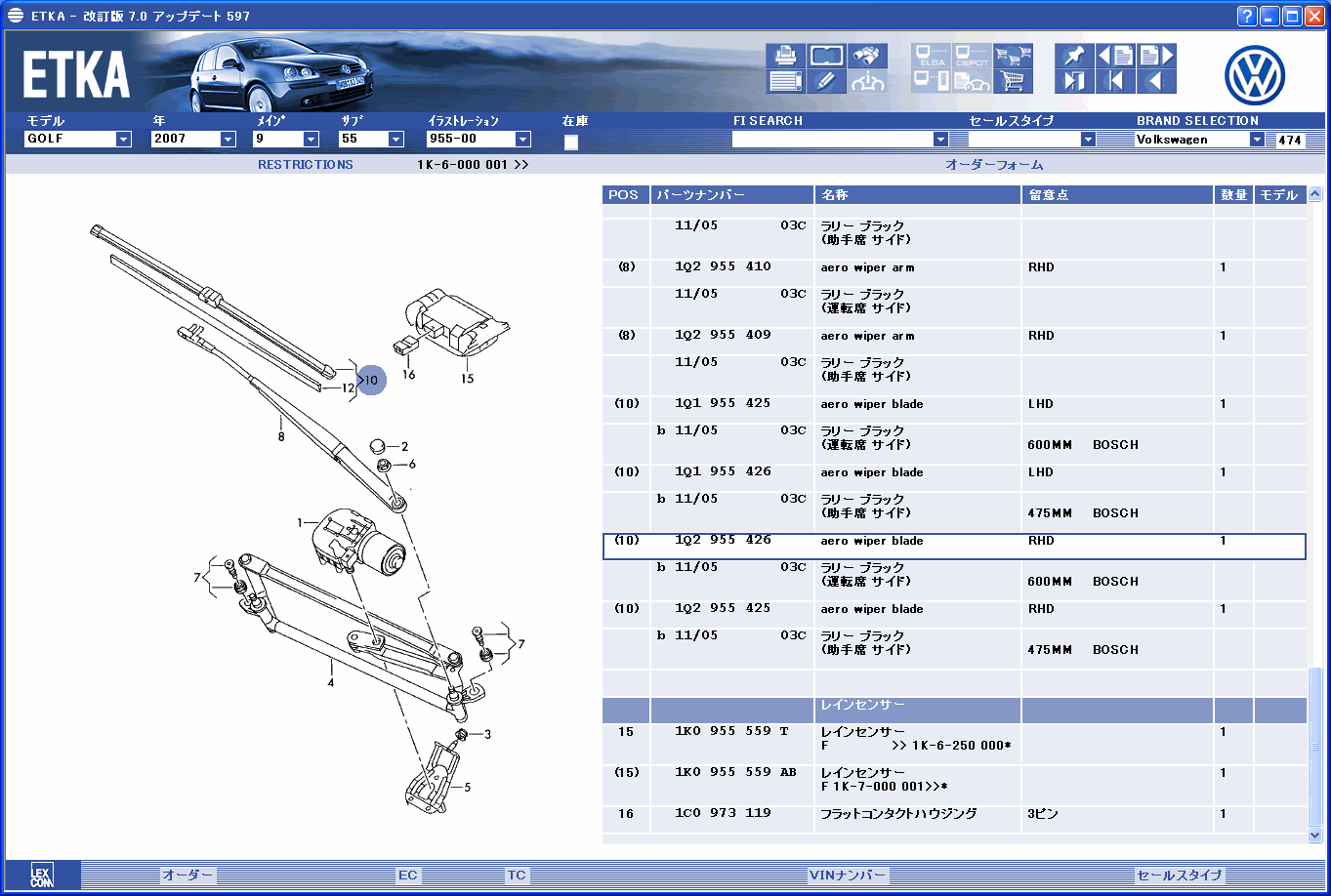
Task: Click the レインセンサー section header row
Action: tap(955, 711)
